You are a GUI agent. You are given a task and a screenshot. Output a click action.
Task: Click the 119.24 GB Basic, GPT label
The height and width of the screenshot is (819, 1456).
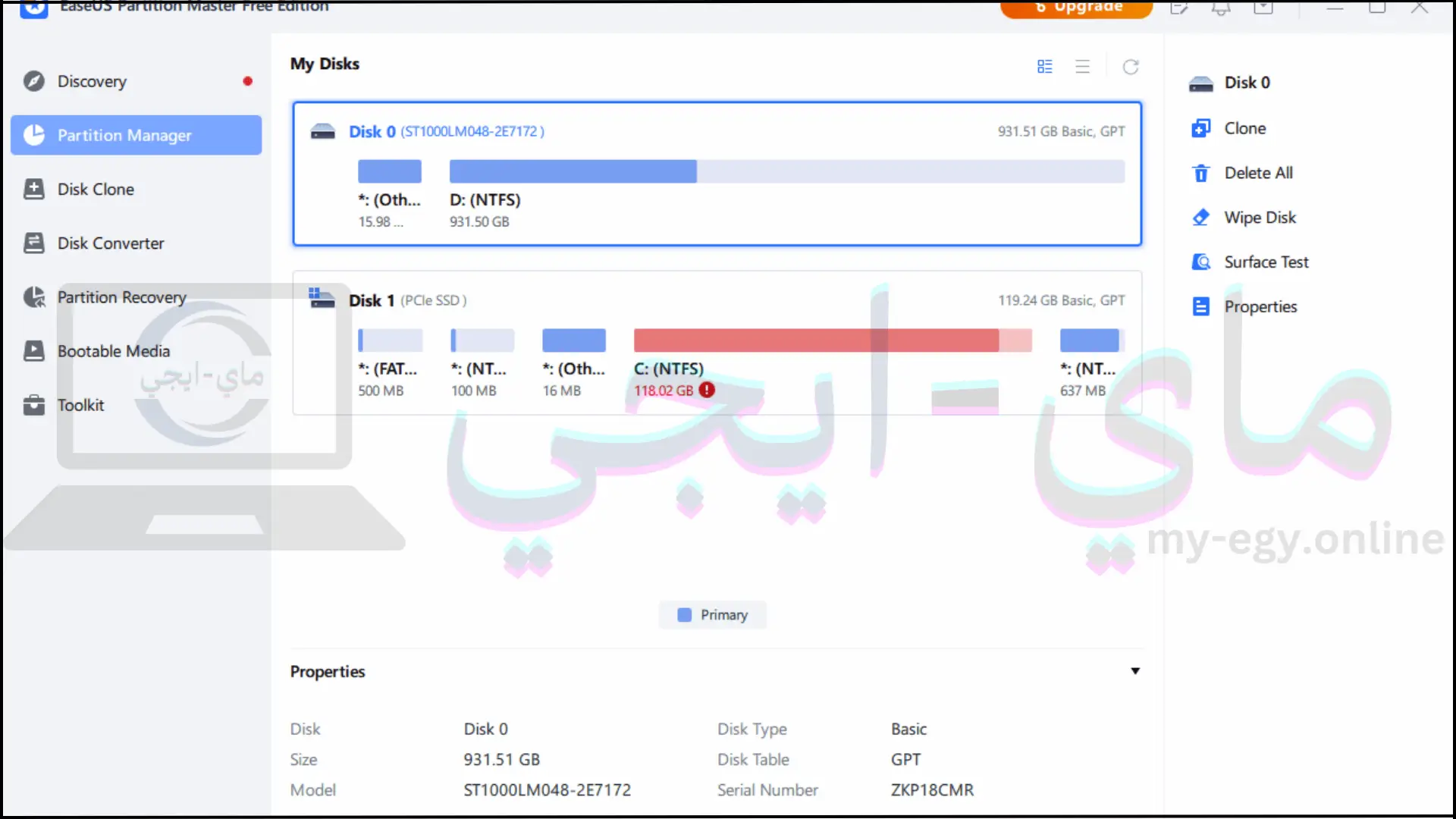tap(1061, 300)
